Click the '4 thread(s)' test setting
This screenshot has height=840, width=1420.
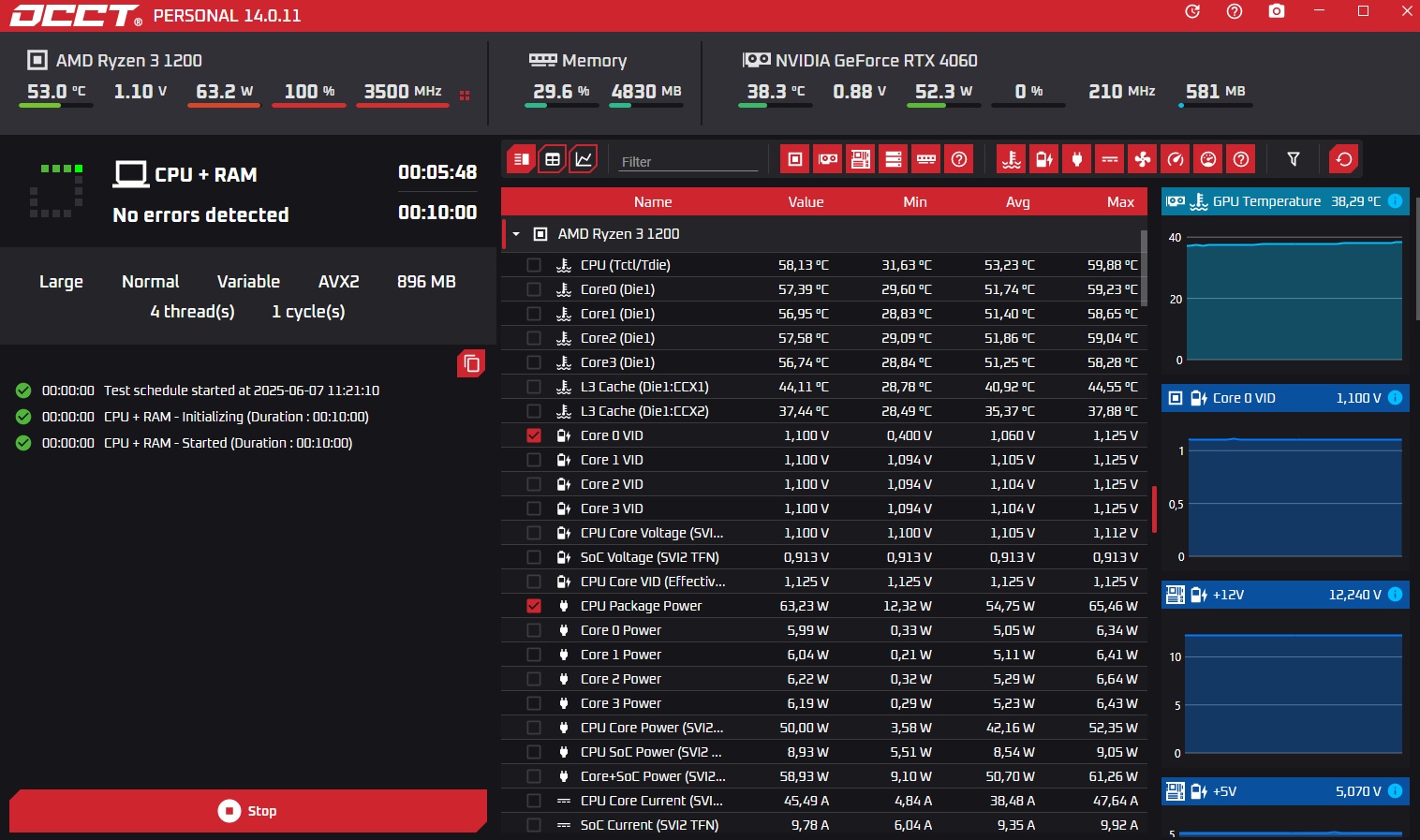[192, 312]
